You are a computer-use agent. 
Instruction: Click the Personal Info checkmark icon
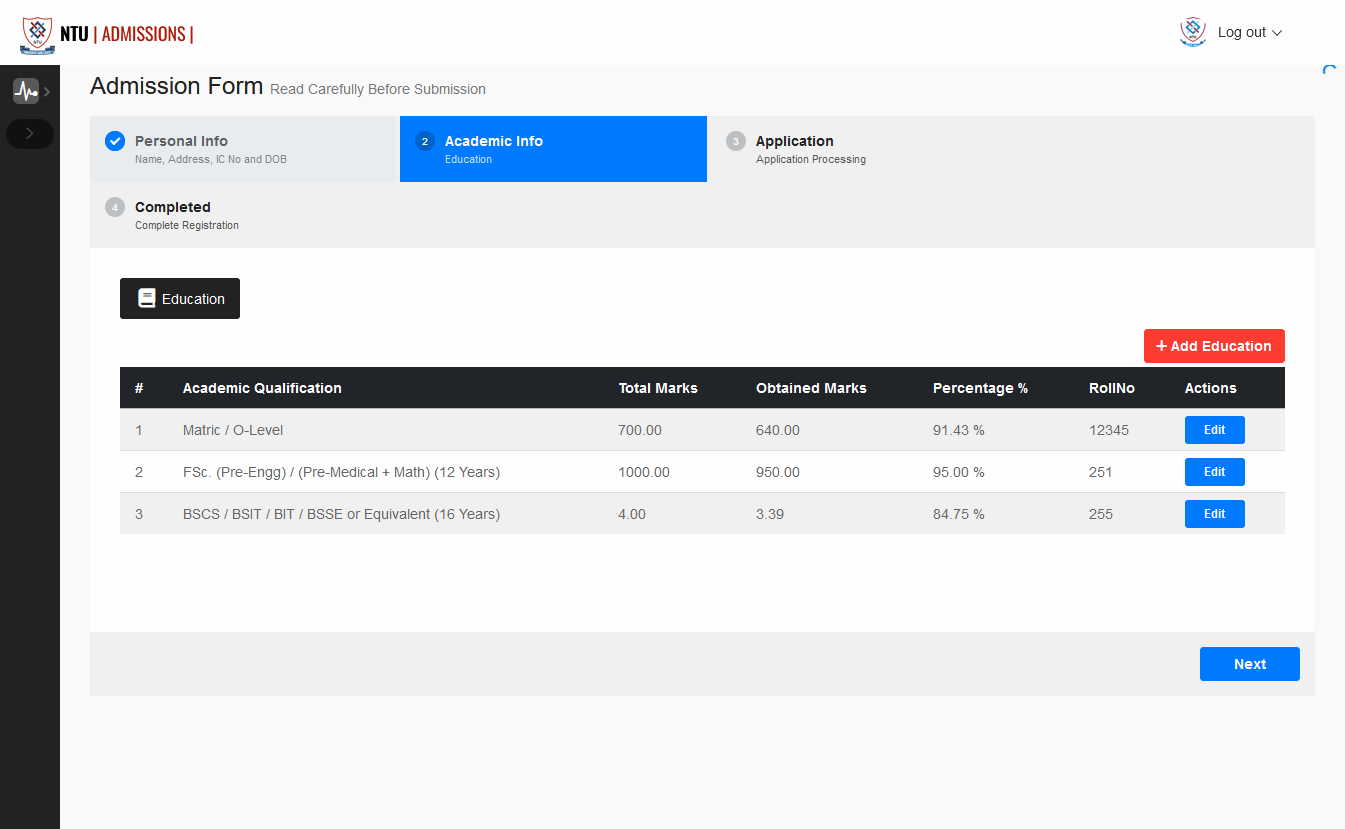click(x=115, y=141)
